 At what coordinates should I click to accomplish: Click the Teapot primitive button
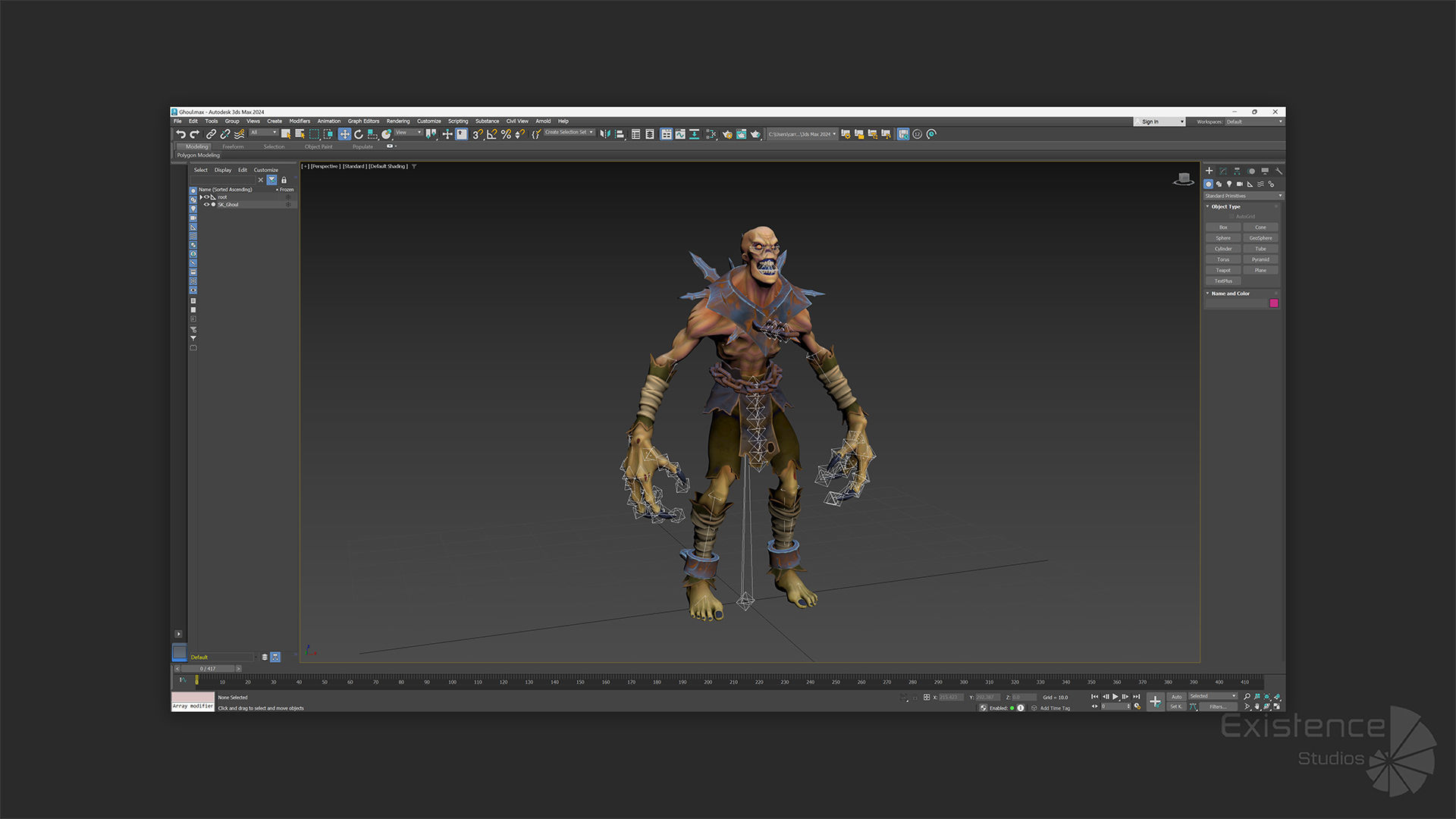1223,270
